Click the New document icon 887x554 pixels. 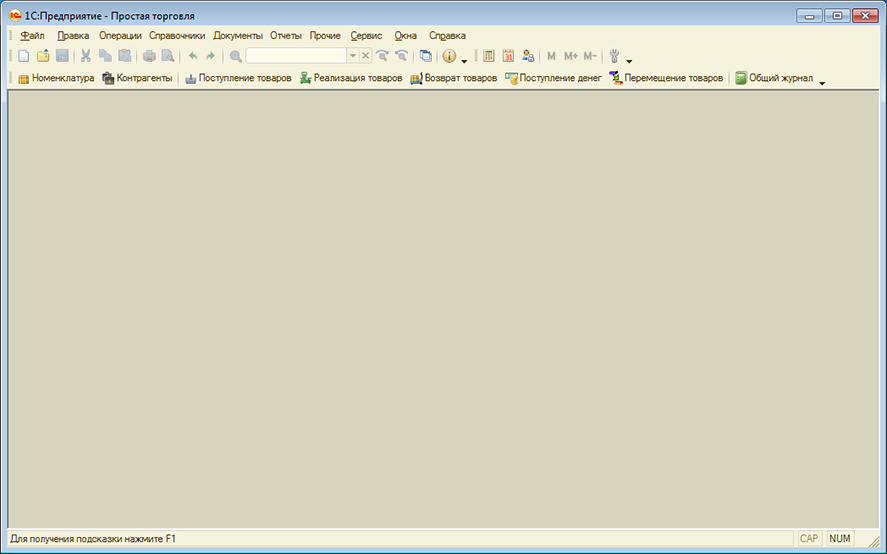click(24, 56)
